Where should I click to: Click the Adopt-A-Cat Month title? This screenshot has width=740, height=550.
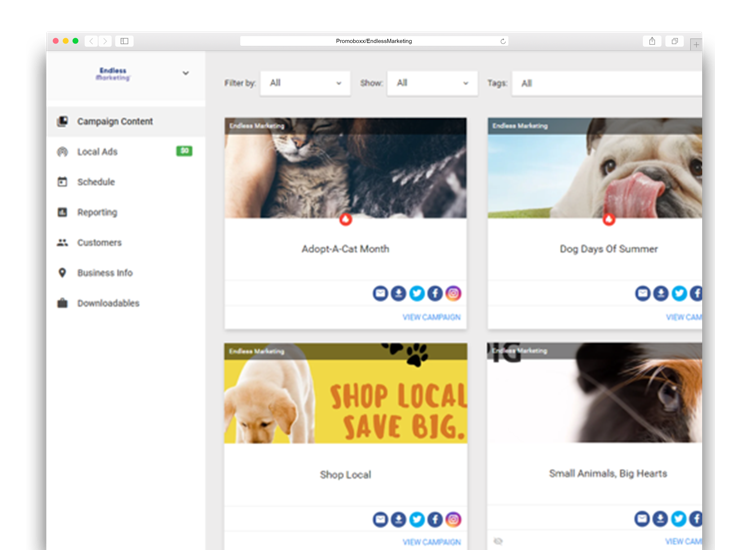coord(345,249)
